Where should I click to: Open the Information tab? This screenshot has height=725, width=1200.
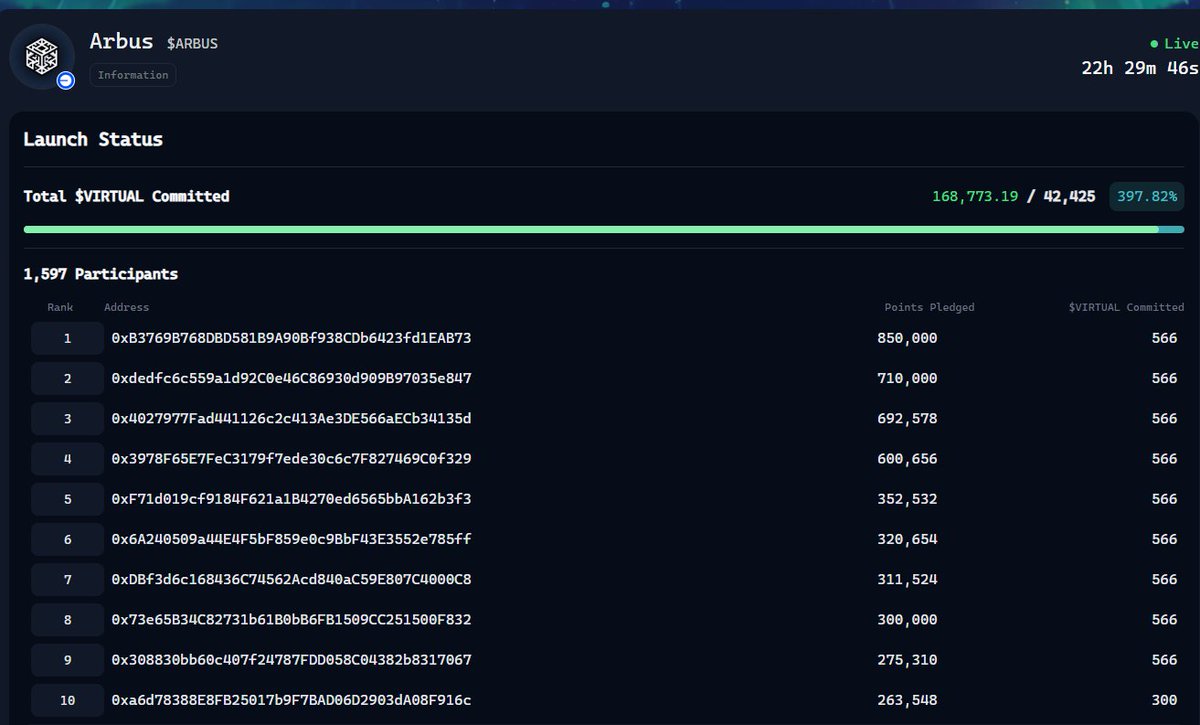click(x=132, y=74)
